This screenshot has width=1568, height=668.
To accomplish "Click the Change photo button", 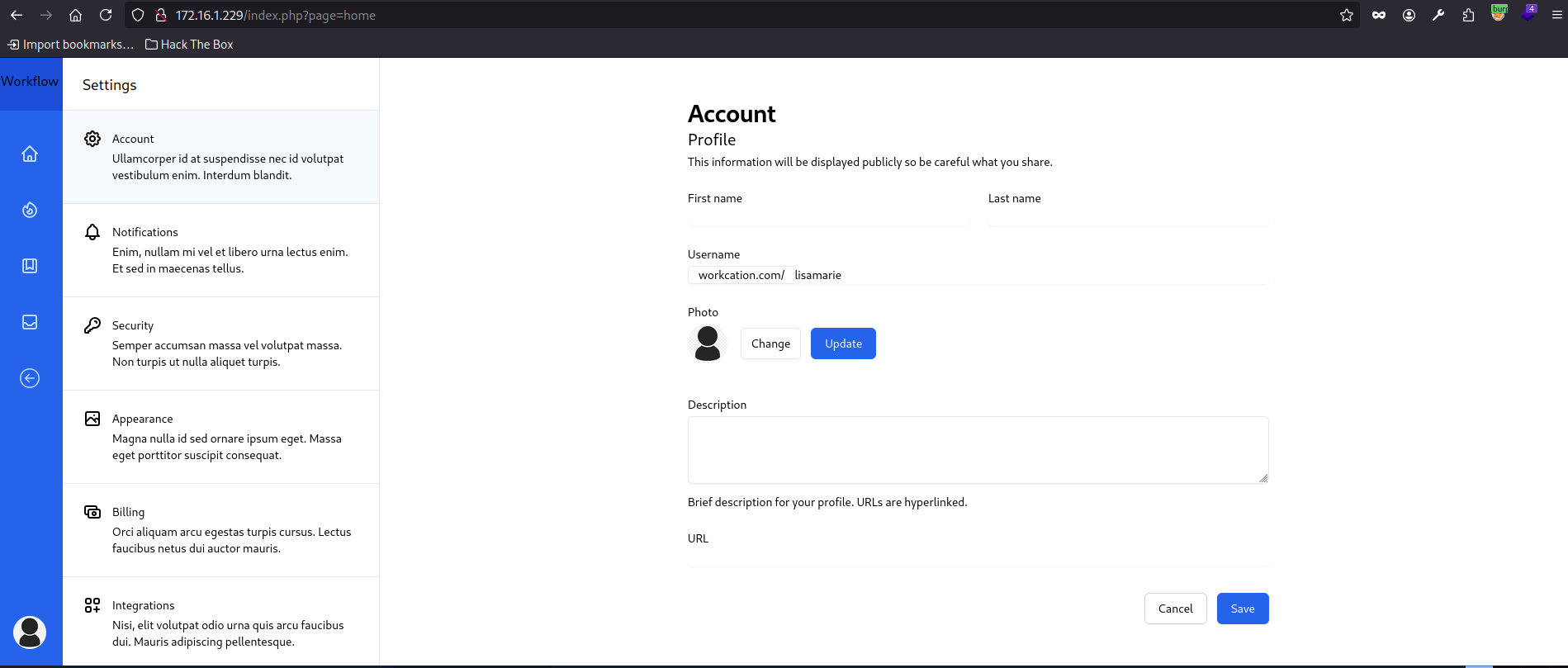I will pyautogui.click(x=770, y=343).
